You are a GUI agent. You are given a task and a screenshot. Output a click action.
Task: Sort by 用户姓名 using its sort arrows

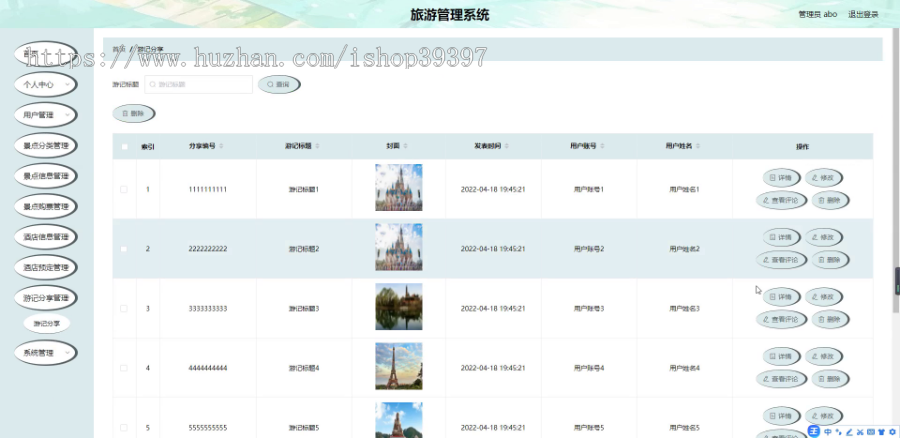(x=698, y=146)
